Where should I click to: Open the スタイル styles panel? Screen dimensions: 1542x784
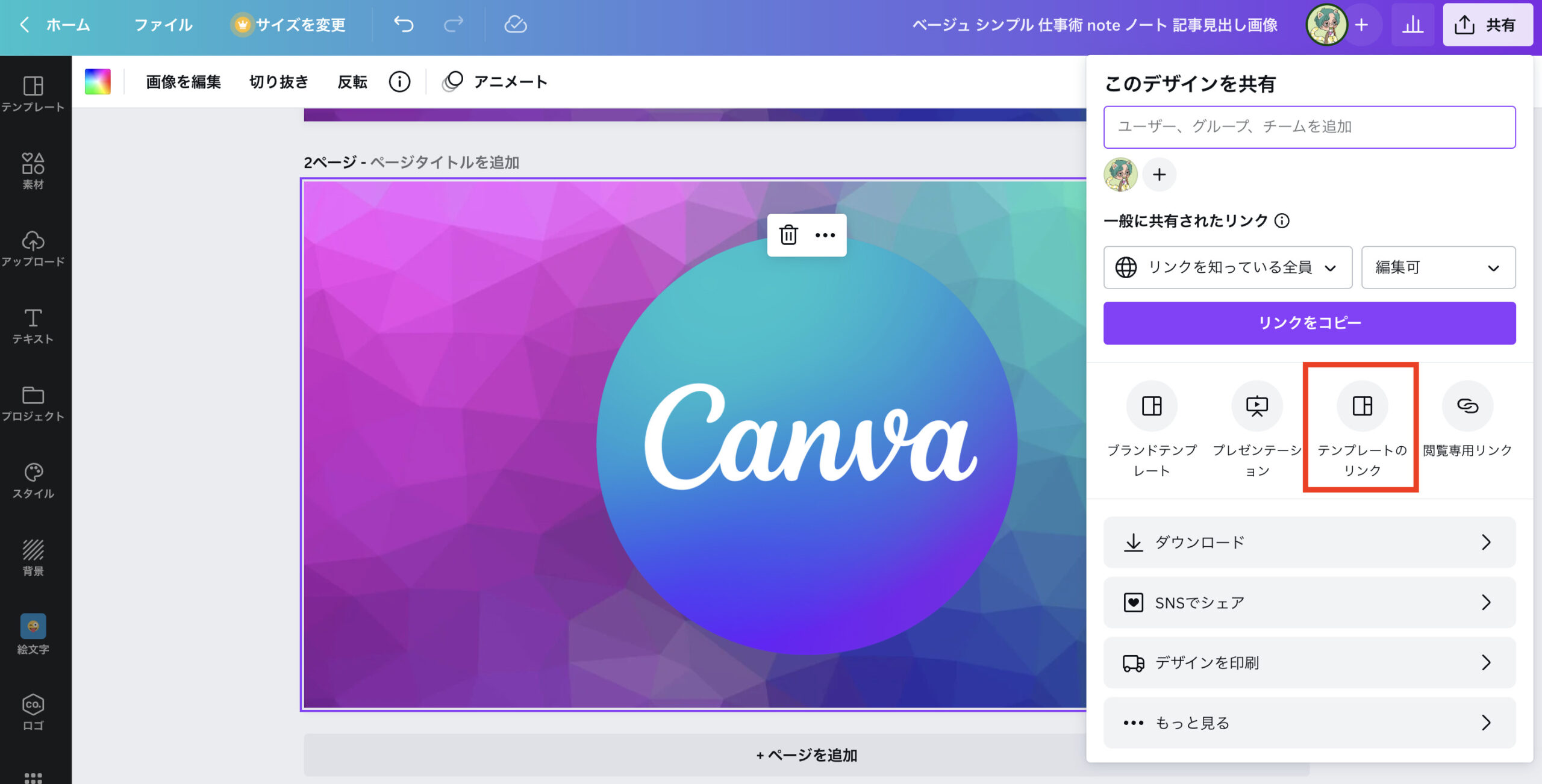pos(33,481)
